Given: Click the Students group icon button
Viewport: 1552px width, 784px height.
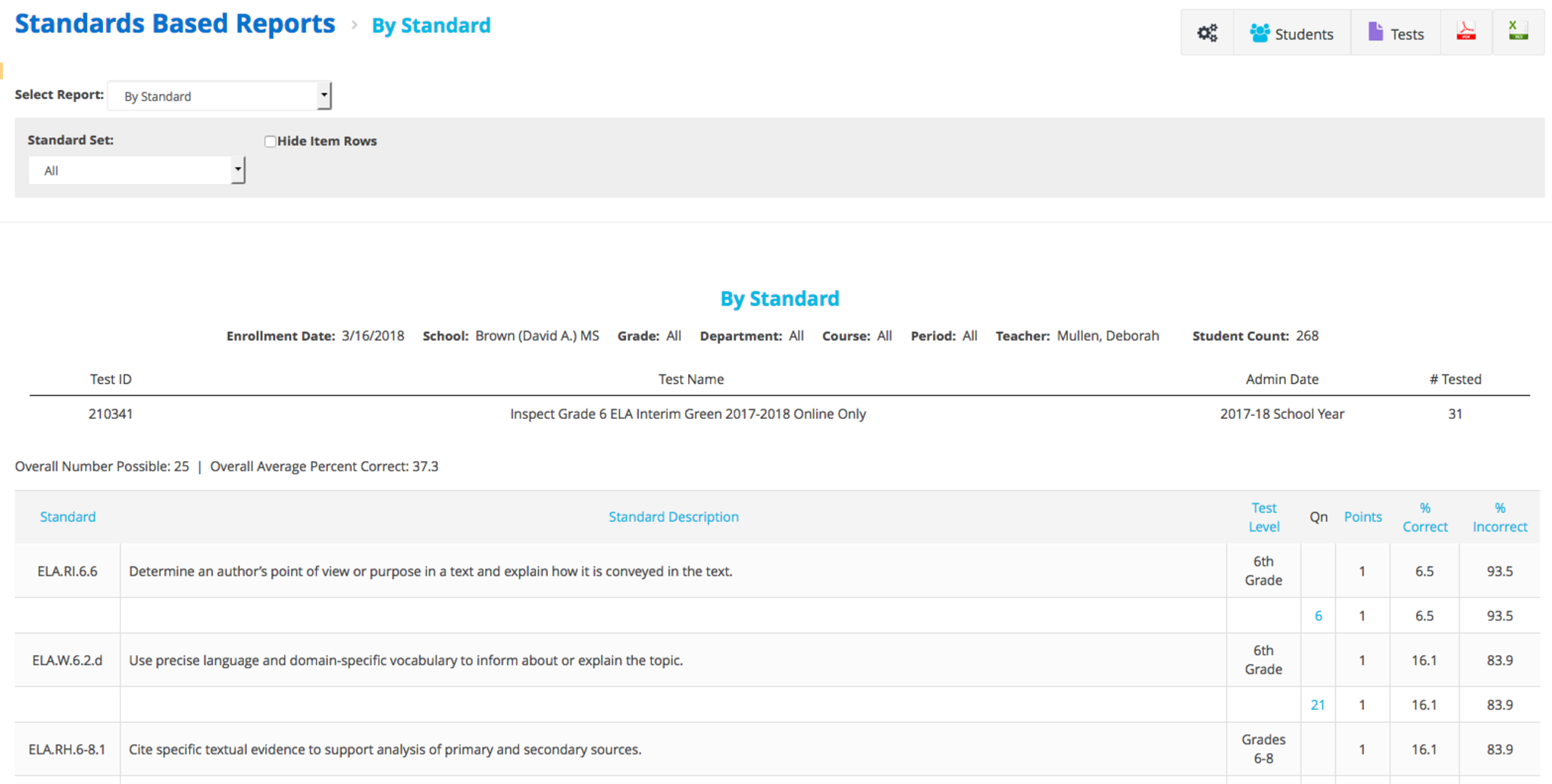Looking at the screenshot, I should (1292, 33).
